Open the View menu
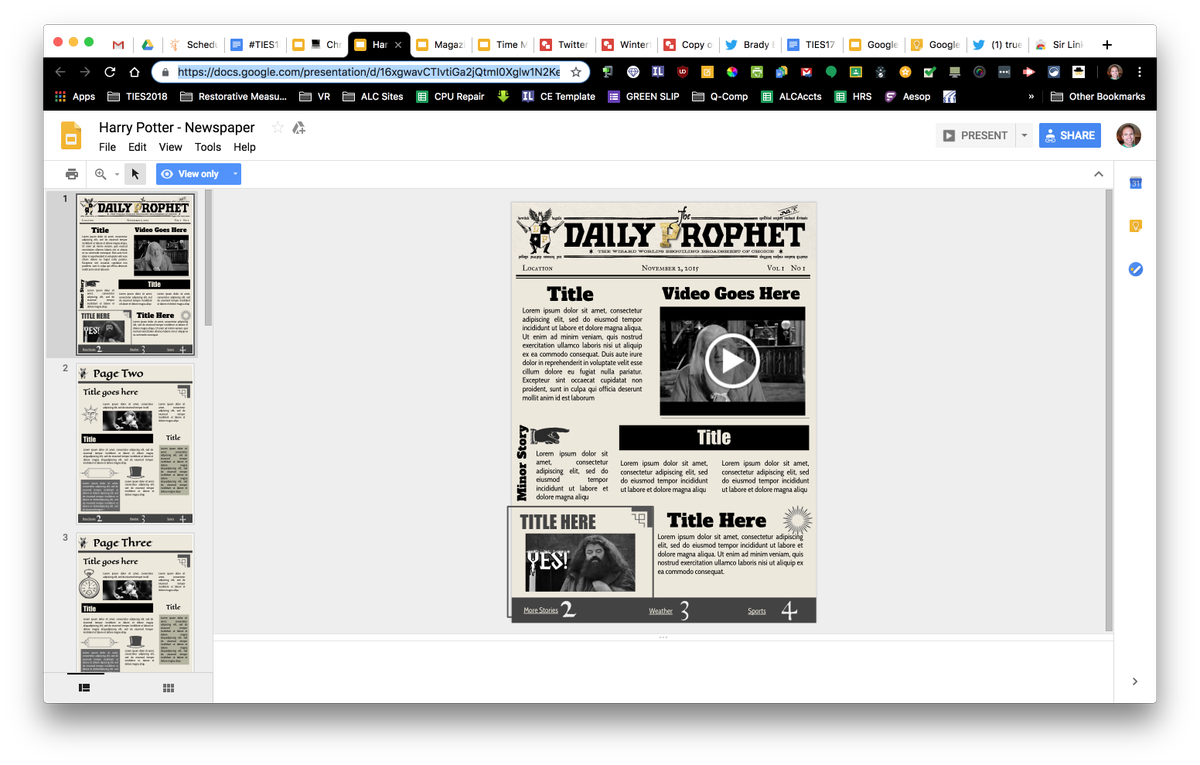The image size is (1200, 765). [x=170, y=147]
